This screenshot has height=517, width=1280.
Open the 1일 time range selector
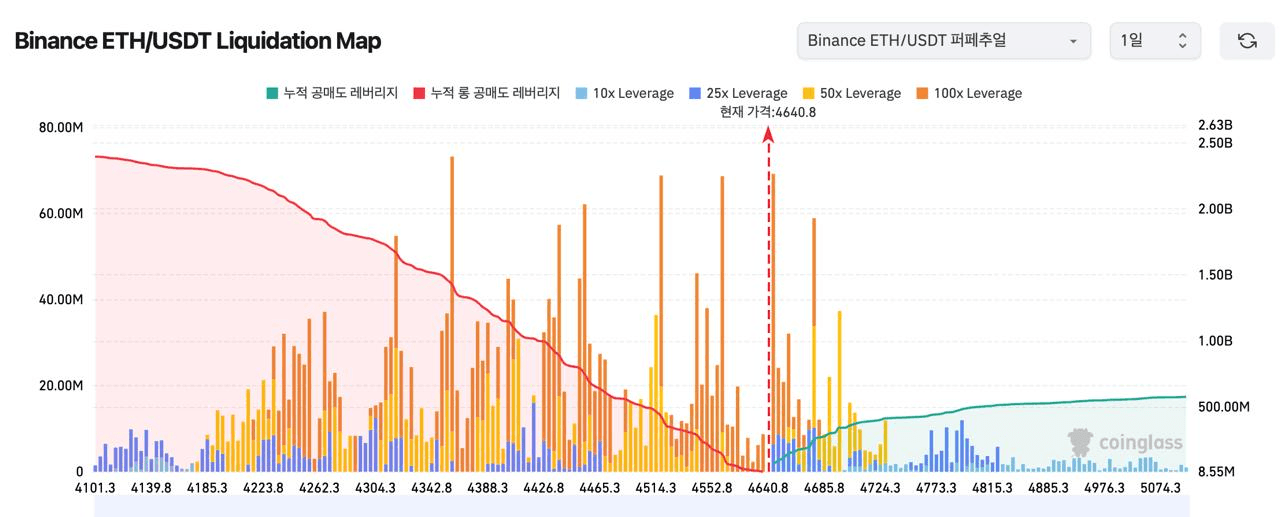(x=1155, y=41)
